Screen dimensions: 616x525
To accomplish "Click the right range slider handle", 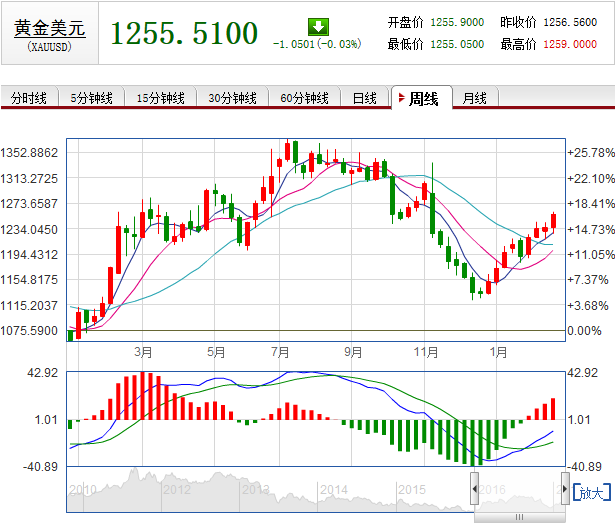I will 565,488.
